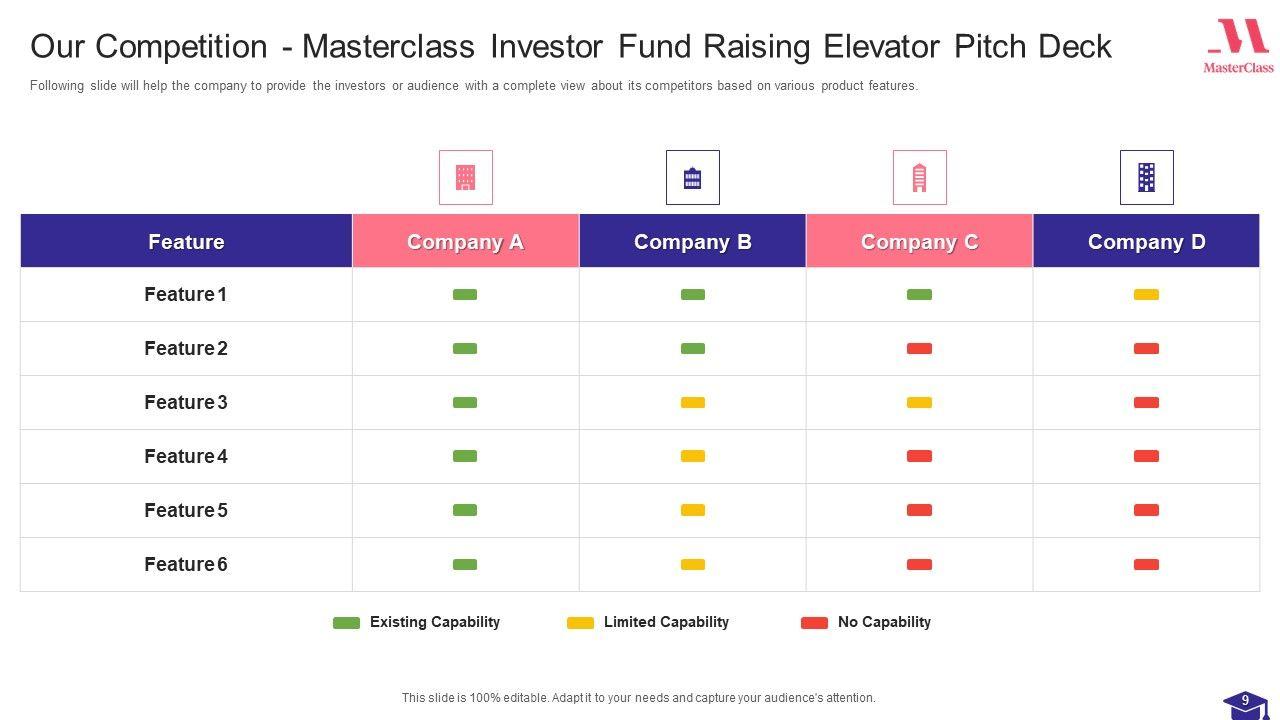Screen dimensions: 1280x720
Task: Click the Company C header cell
Action: [919, 241]
